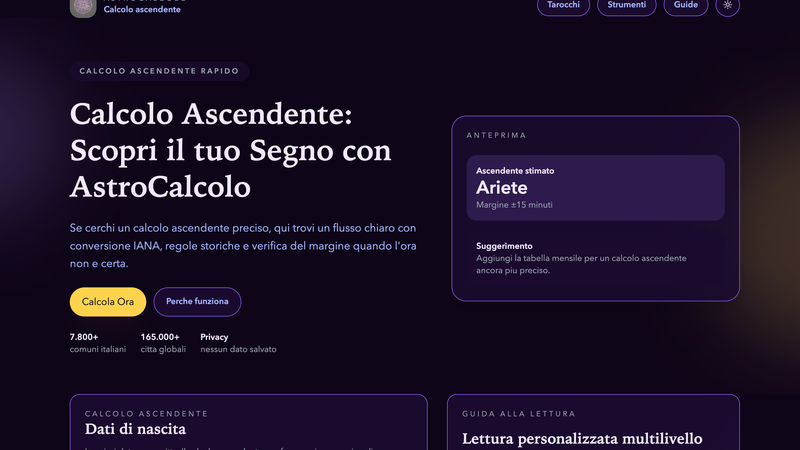This screenshot has width=800, height=450.
Task: Click the intro paragraph about conversione IANA
Action: coord(243,246)
